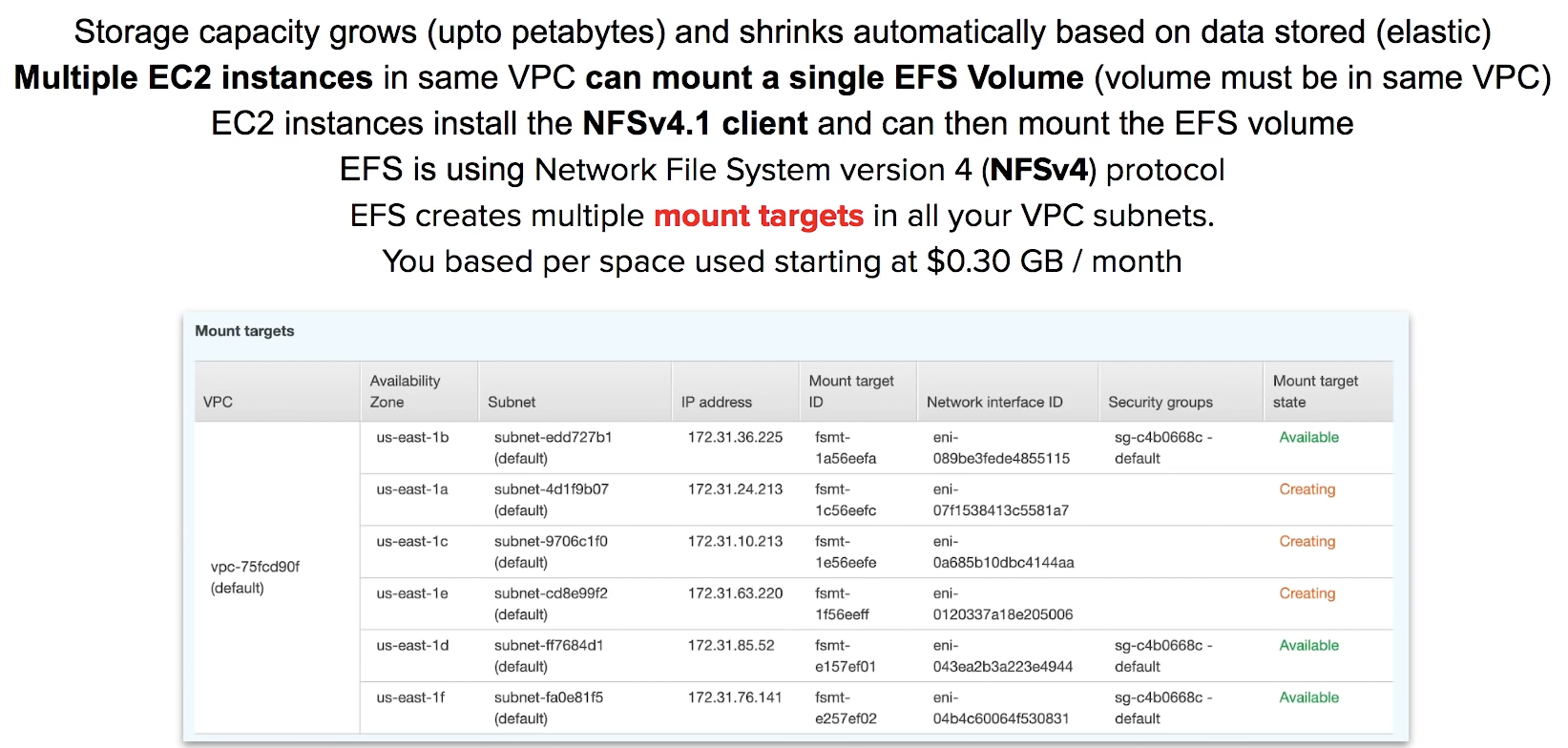This screenshot has width=1568, height=748.
Task: Click the bold 'NFSv4.1 client' text
Action: tap(695, 124)
